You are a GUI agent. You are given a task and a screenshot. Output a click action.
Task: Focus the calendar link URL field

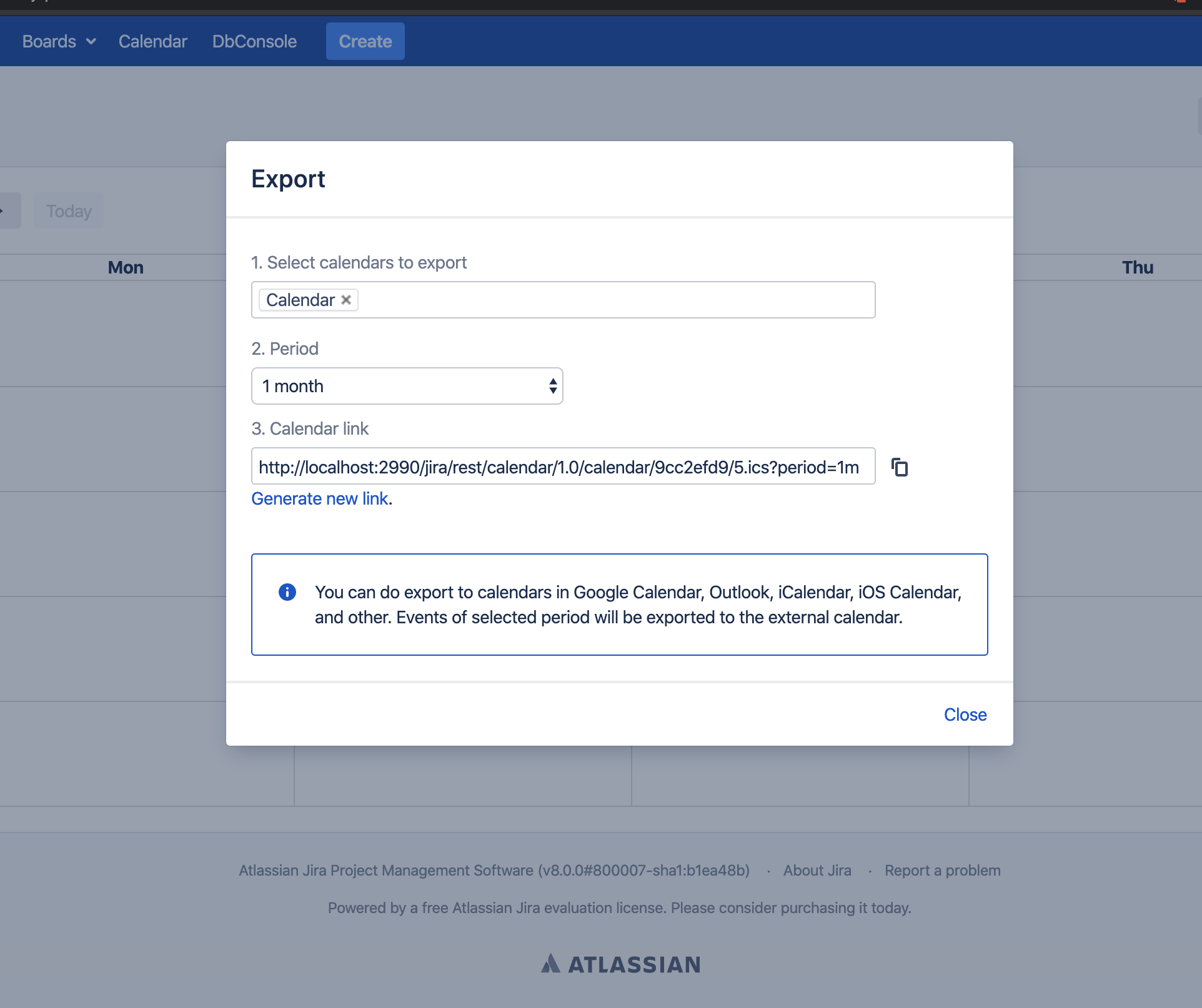[563, 466]
